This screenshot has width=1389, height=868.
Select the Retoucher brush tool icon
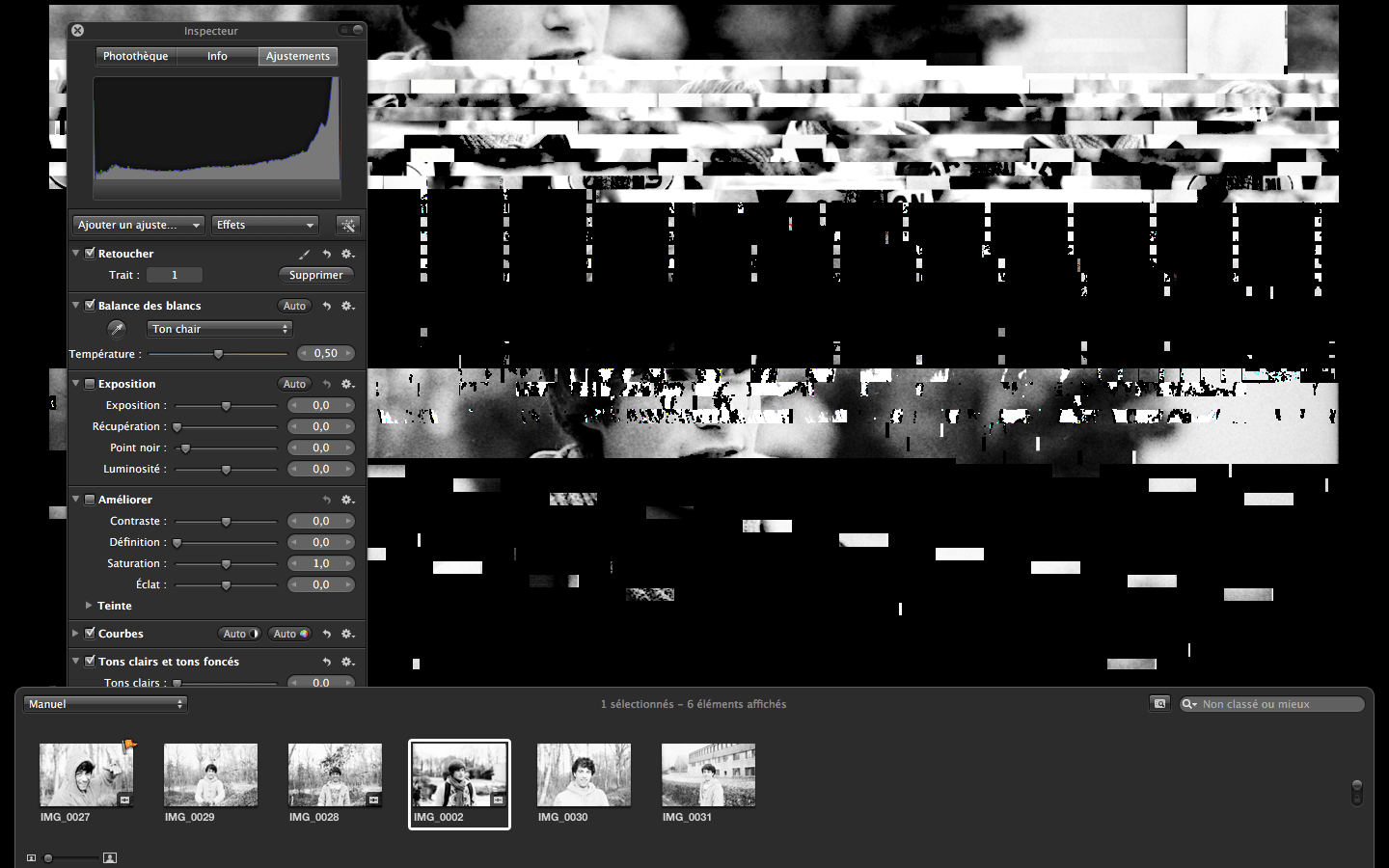tap(302, 254)
